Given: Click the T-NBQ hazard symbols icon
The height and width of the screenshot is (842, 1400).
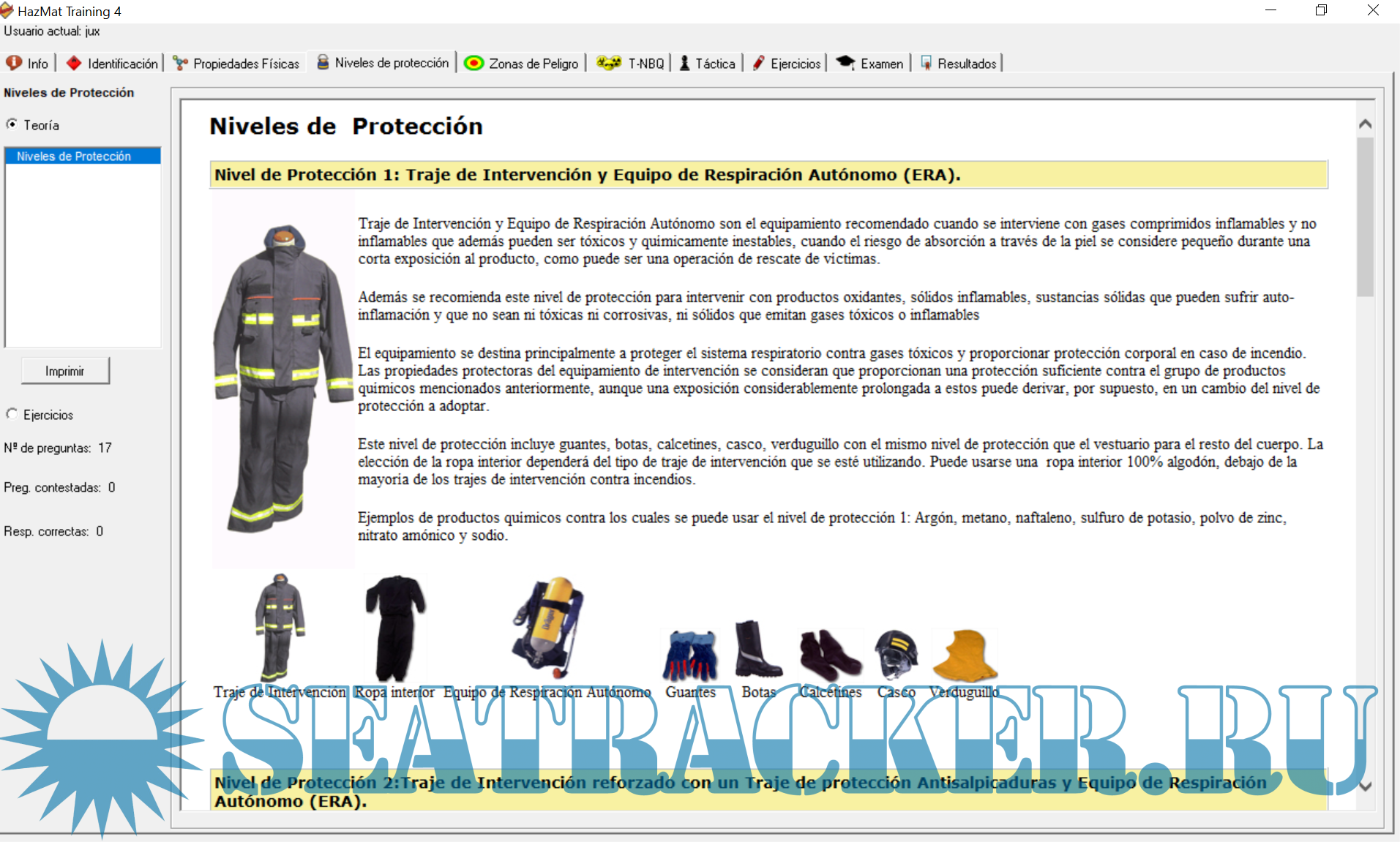Looking at the screenshot, I should click(x=608, y=64).
